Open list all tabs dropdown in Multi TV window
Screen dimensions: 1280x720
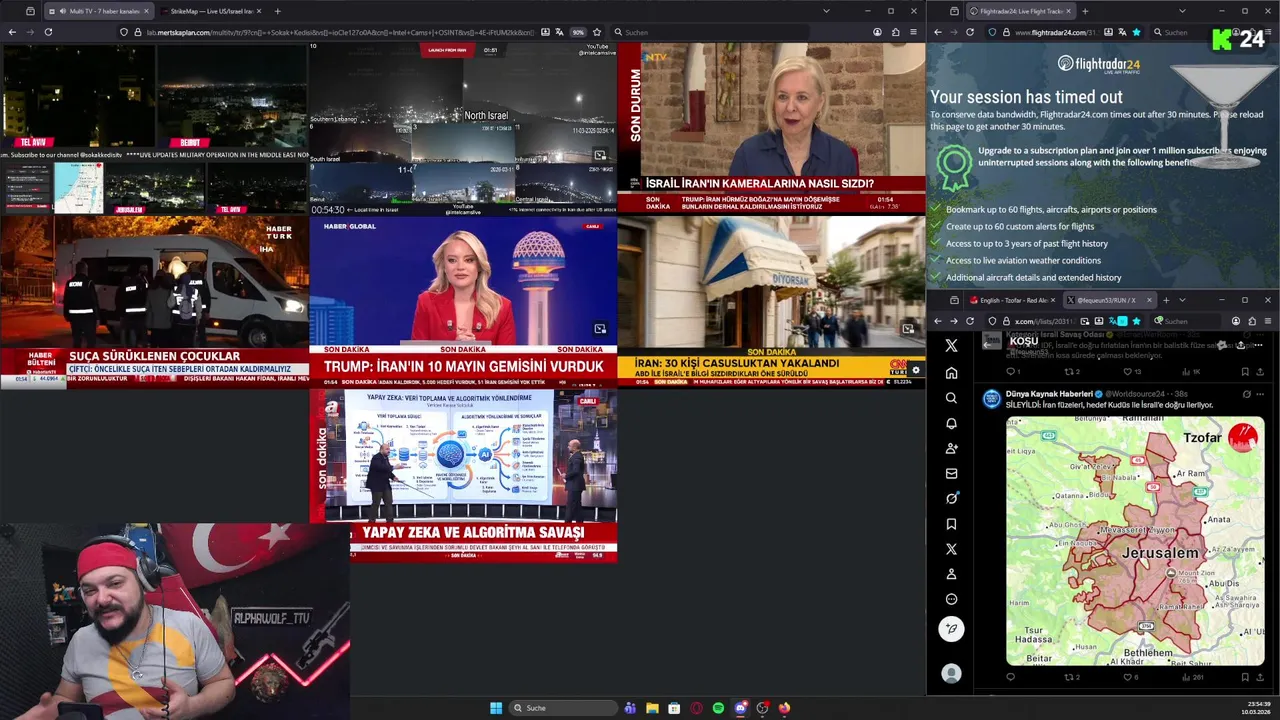826,11
